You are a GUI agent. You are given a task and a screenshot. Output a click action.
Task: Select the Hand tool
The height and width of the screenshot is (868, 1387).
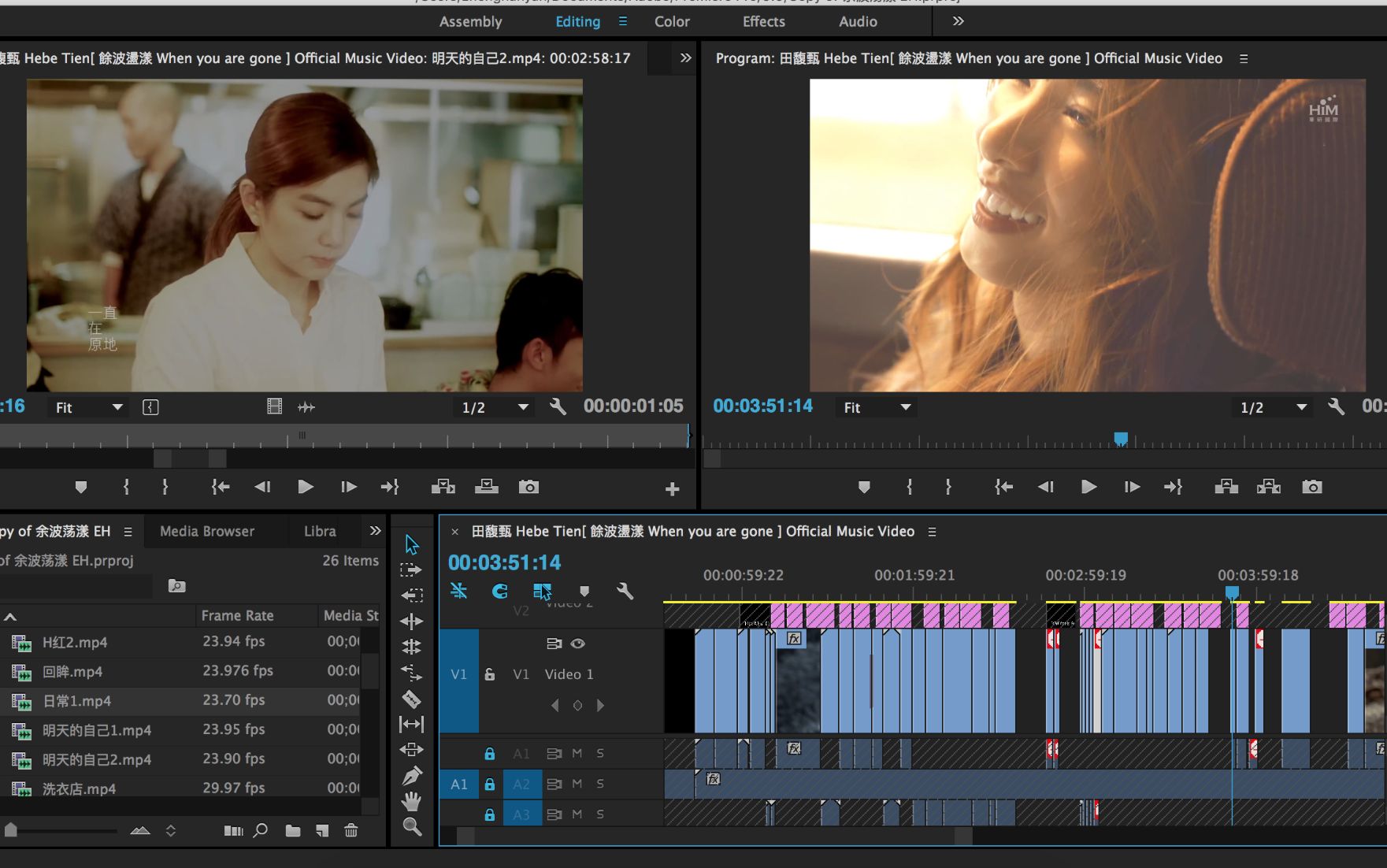pos(411,801)
